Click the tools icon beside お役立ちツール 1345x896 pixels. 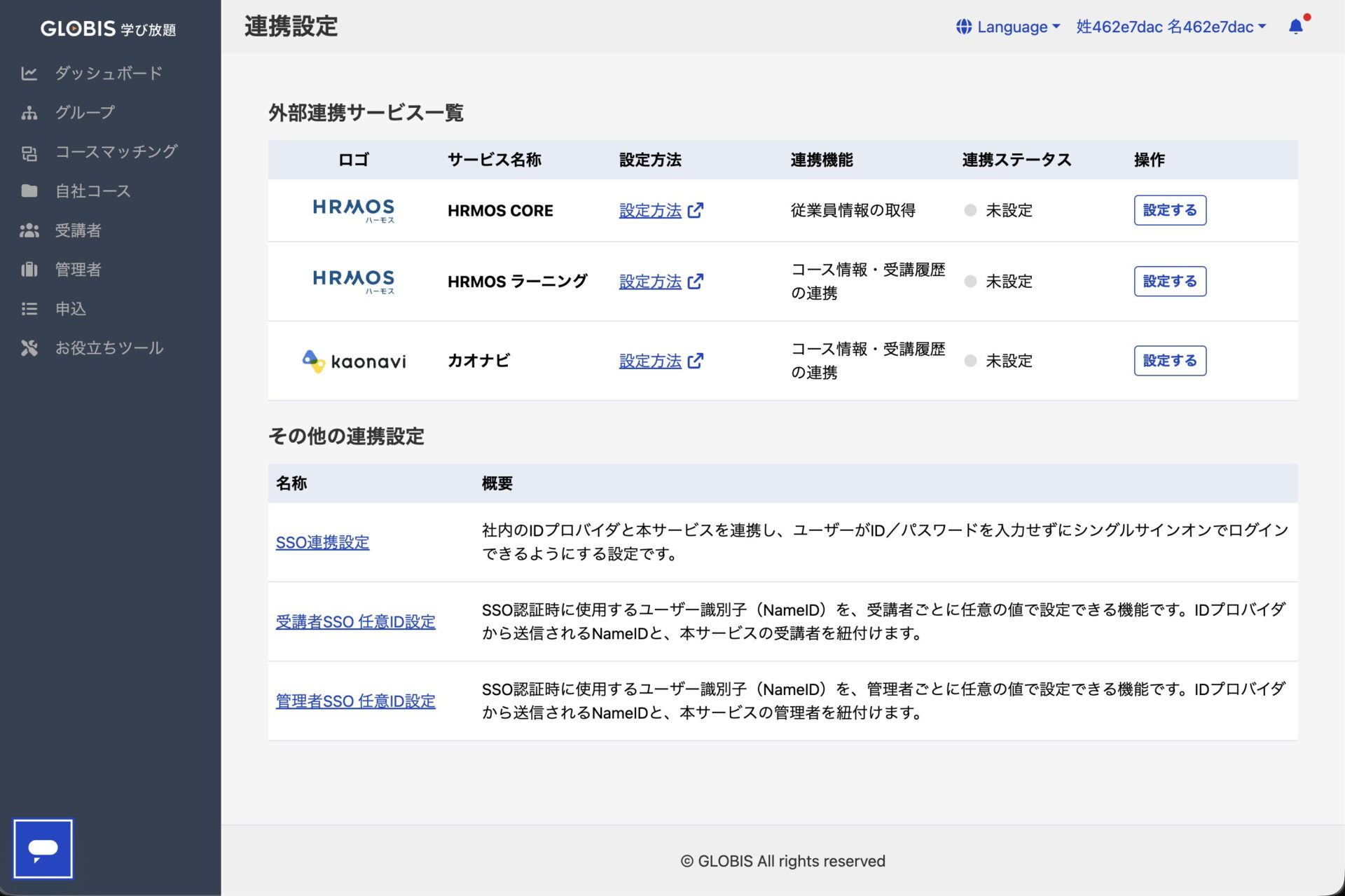coord(29,348)
